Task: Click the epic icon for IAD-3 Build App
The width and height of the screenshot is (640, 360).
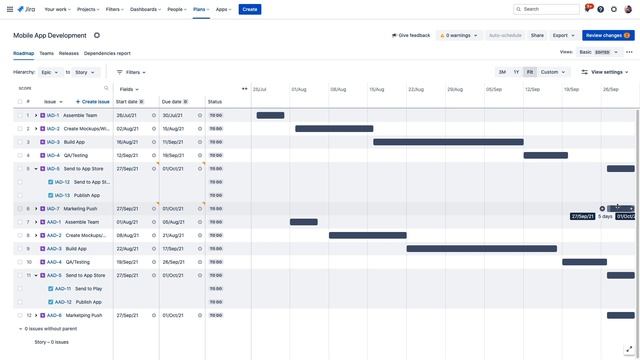Action: click(x=42, y=142)
